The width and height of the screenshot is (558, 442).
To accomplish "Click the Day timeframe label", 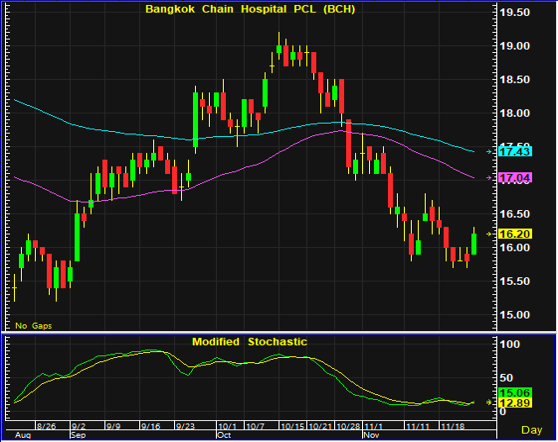I will [531, 430].
